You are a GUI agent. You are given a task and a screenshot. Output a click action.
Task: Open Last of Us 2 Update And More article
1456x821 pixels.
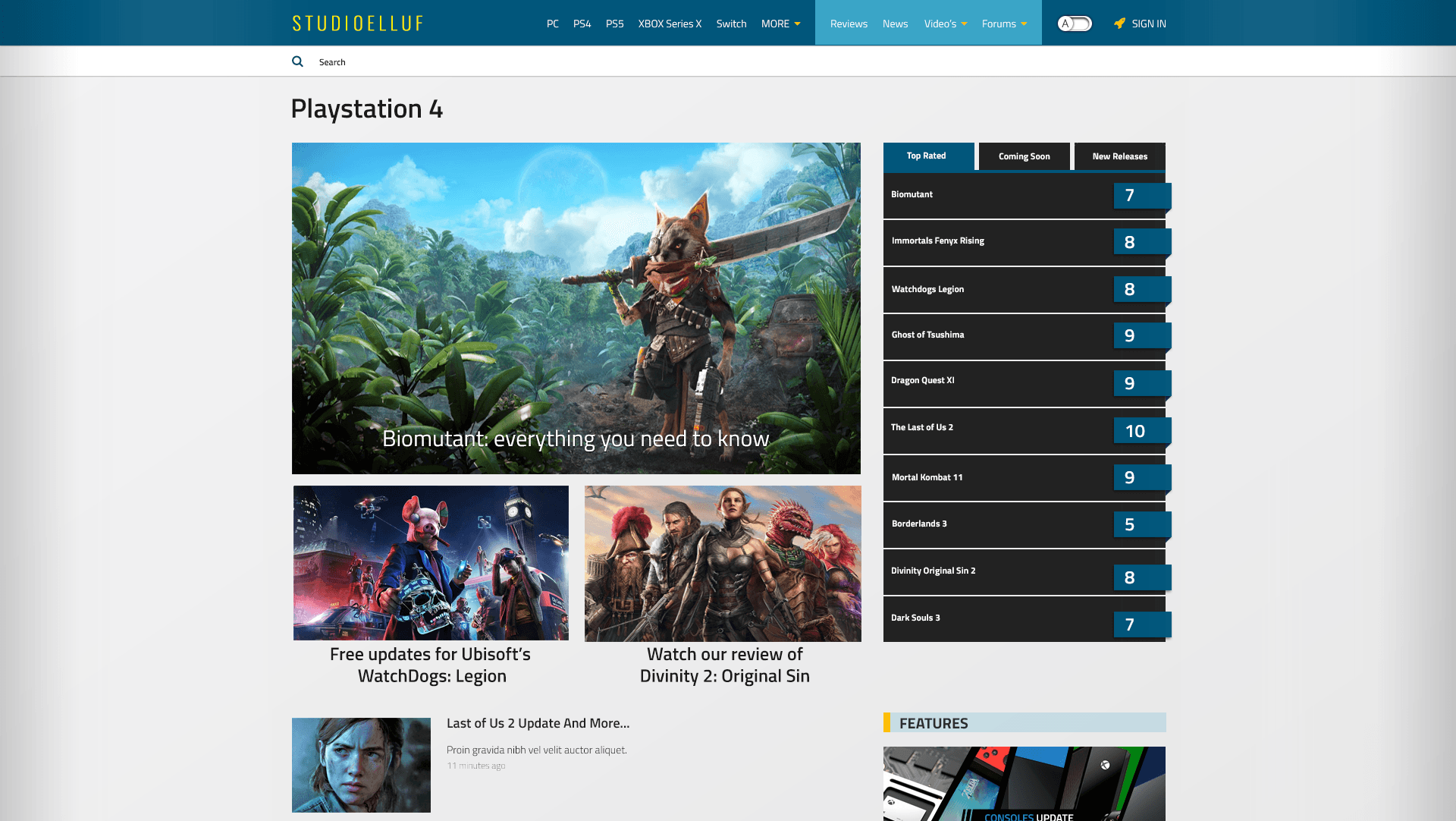(538, 723)
